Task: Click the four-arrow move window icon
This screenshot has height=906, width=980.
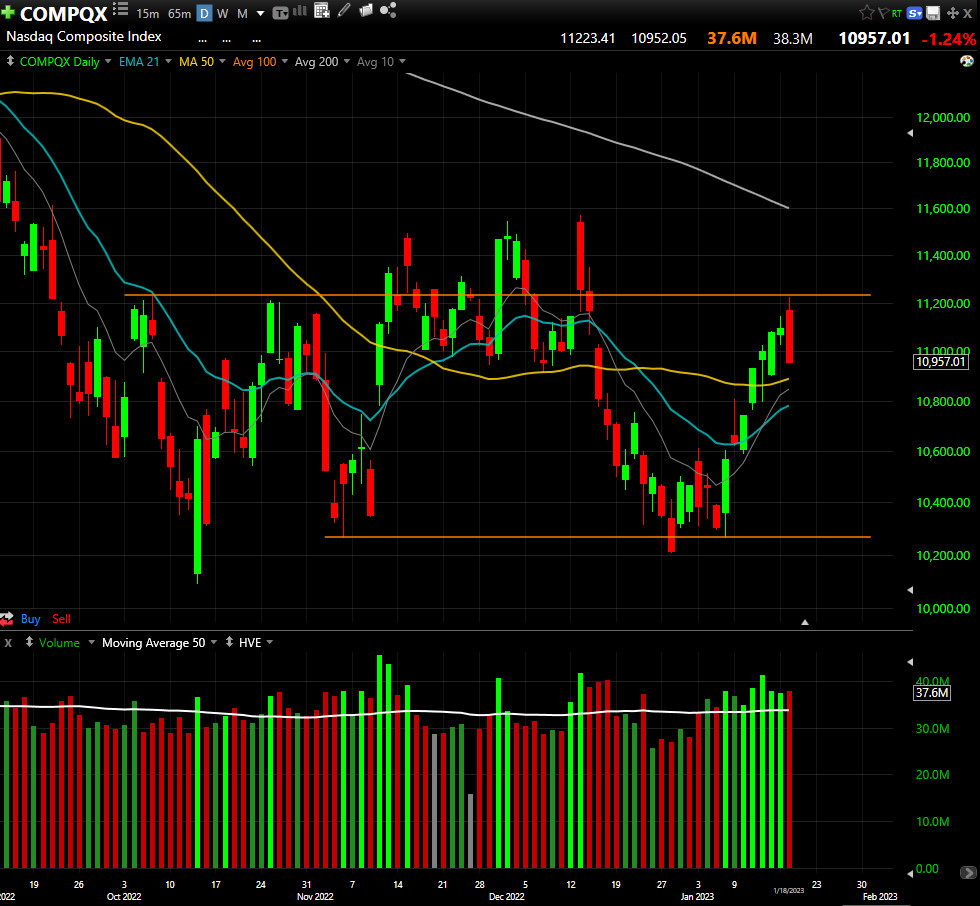Action: pyautogui.click(x=952, y=13)
